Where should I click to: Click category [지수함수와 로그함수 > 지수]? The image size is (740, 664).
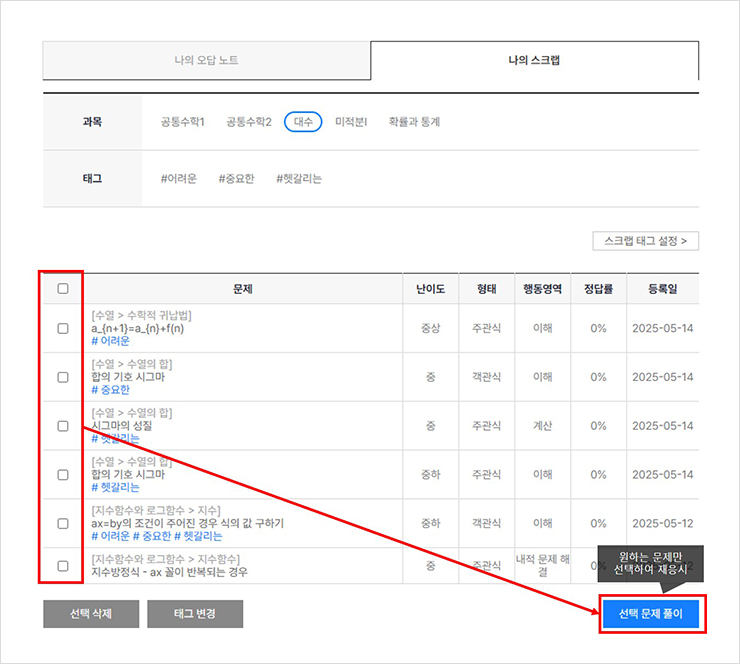156,511
